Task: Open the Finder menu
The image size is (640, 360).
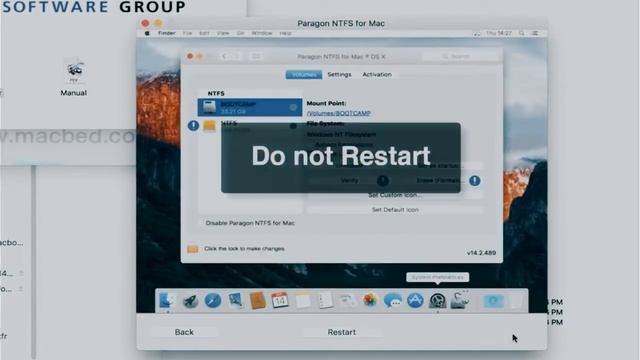Action: [167, 33]
